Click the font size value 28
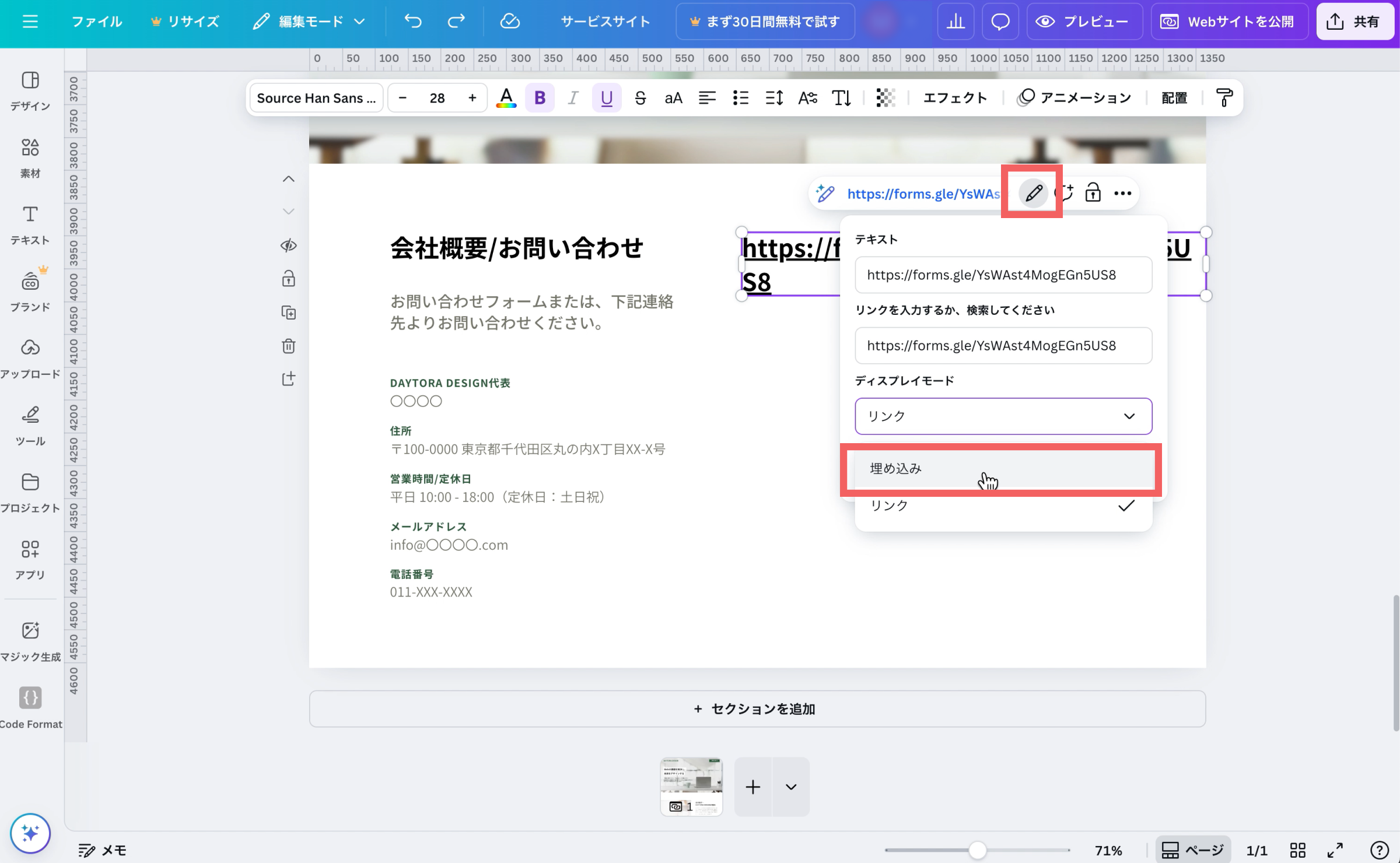This screenshot has height=863, width=1400. click(437, 97)
